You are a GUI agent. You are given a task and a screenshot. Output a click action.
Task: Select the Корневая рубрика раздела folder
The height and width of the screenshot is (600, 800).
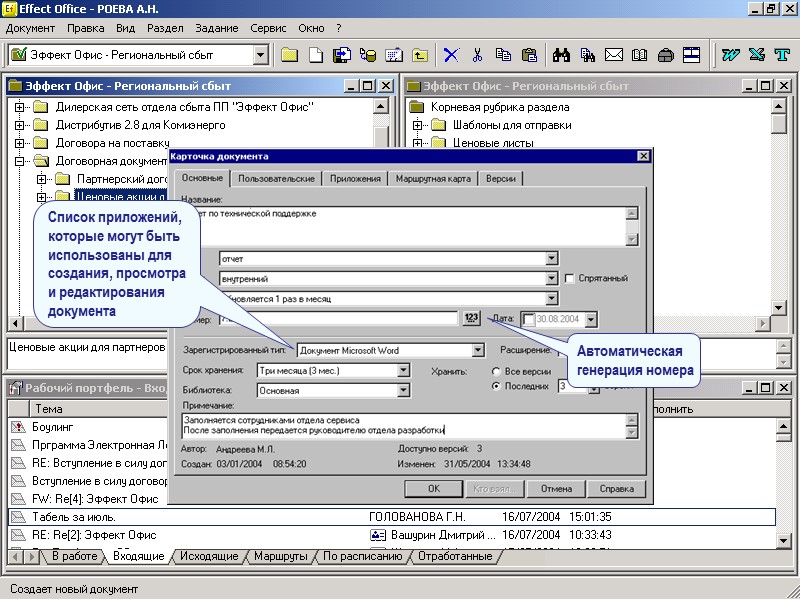pos(499,107)
